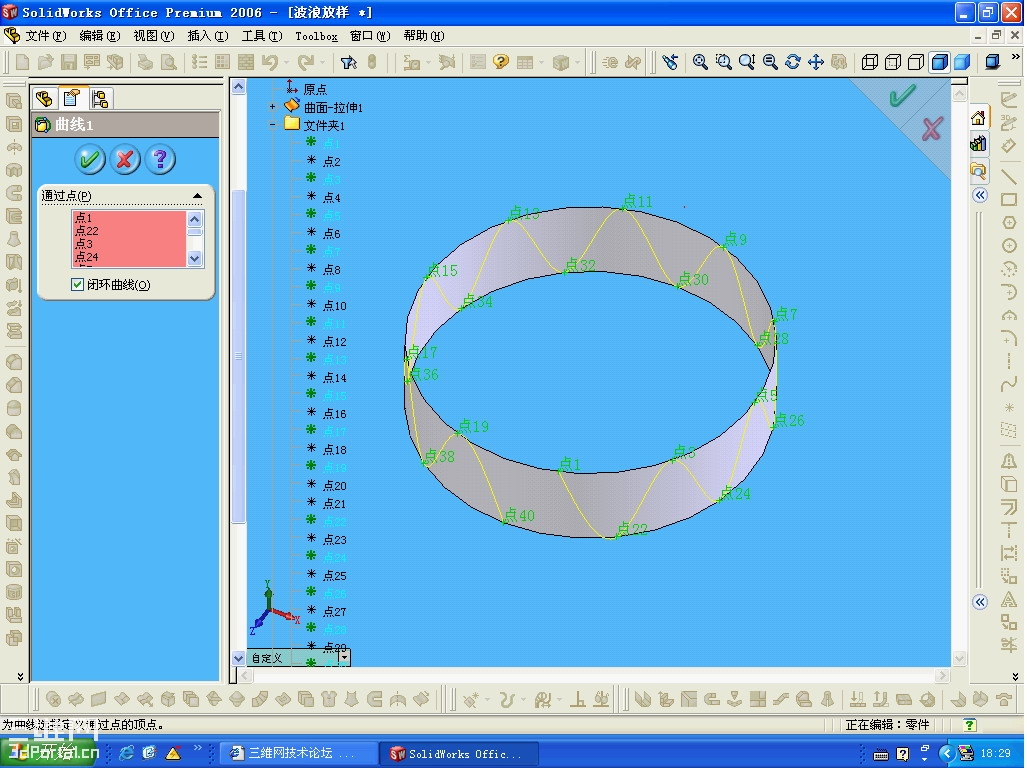The width and height of the screenshot is (1027, 768).
Task: Click point label 点11 on the model
Action: 638,201
